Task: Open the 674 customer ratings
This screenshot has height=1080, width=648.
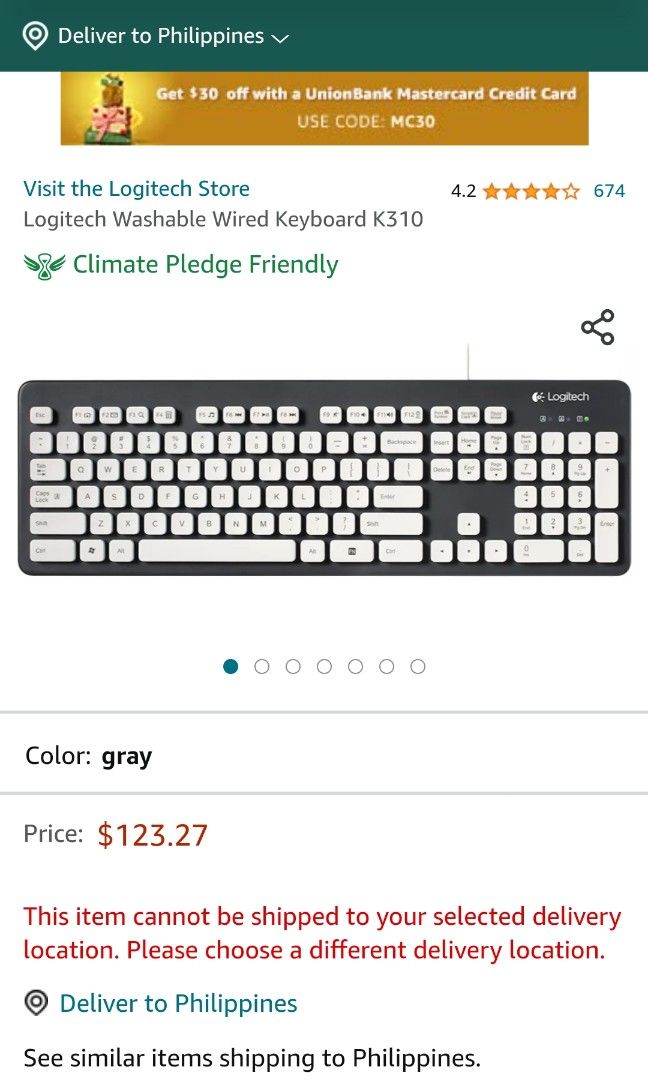Action: point(610,190)
